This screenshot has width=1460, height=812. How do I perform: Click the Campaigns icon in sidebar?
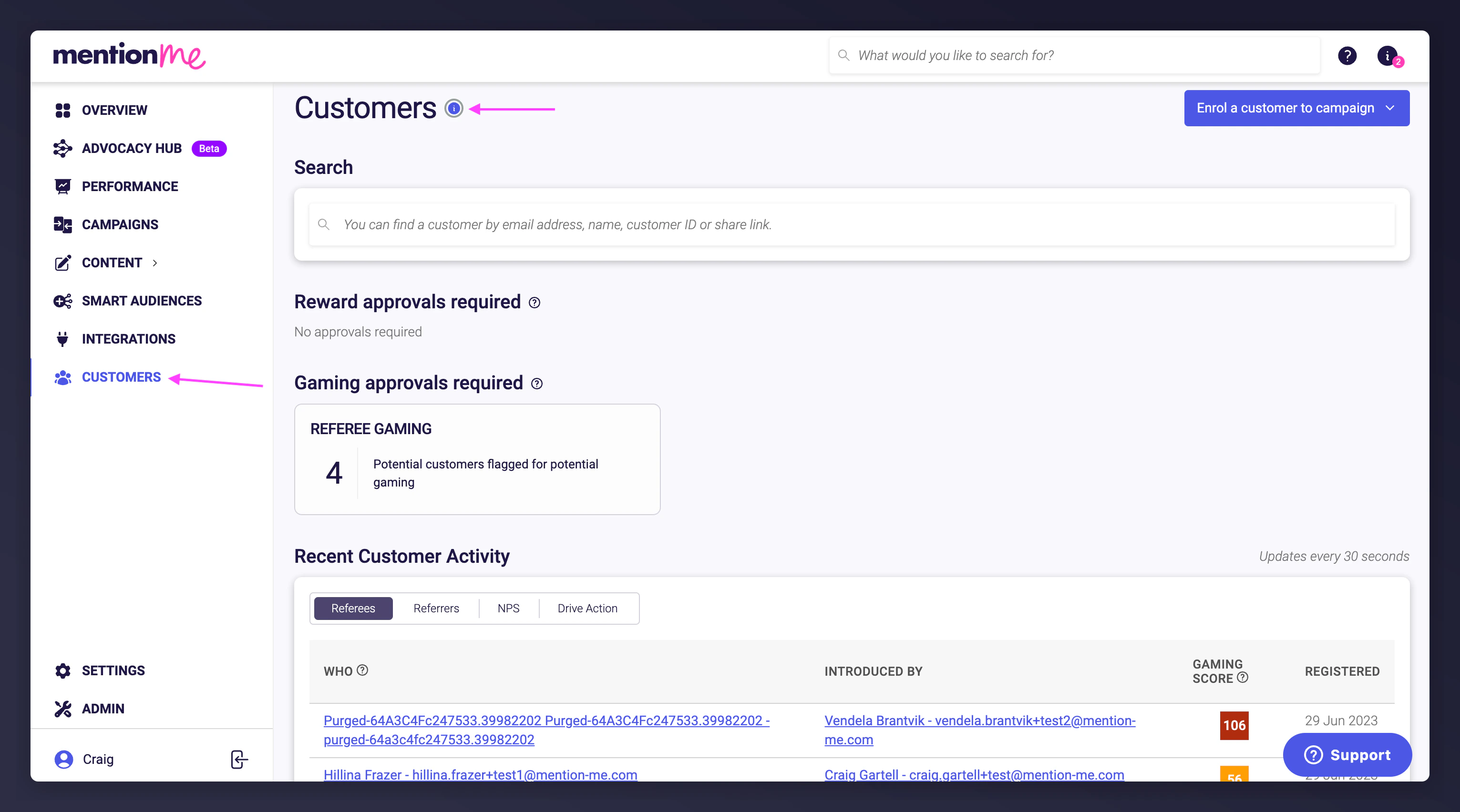coord(62,225)
